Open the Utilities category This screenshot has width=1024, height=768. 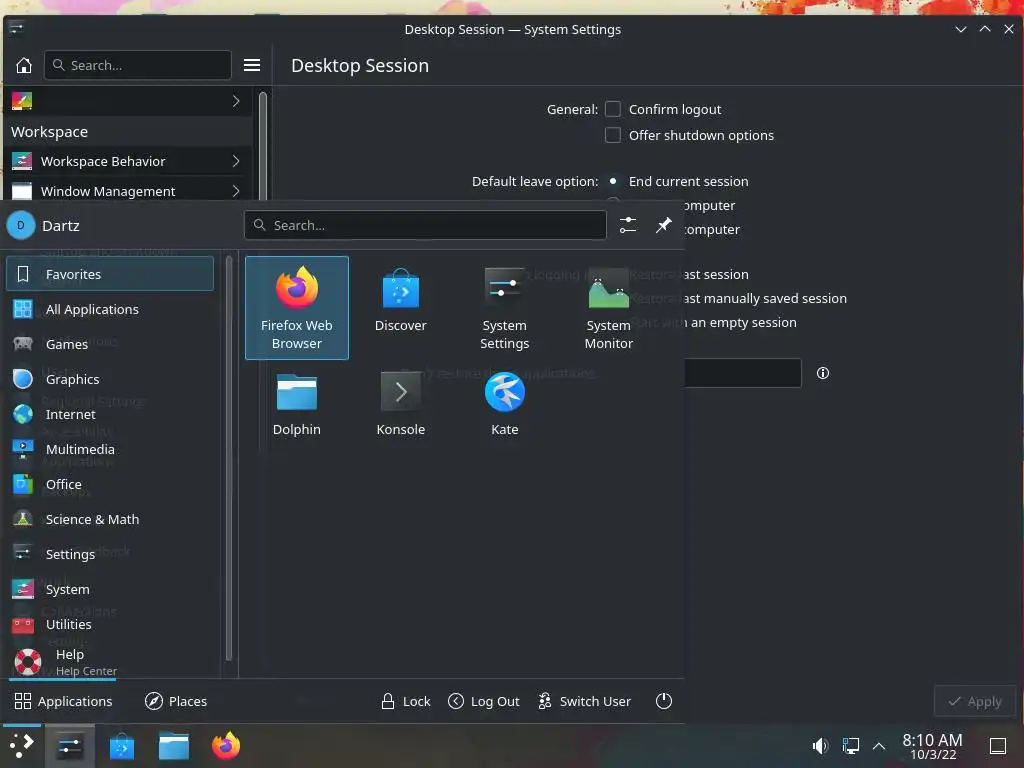110,624
